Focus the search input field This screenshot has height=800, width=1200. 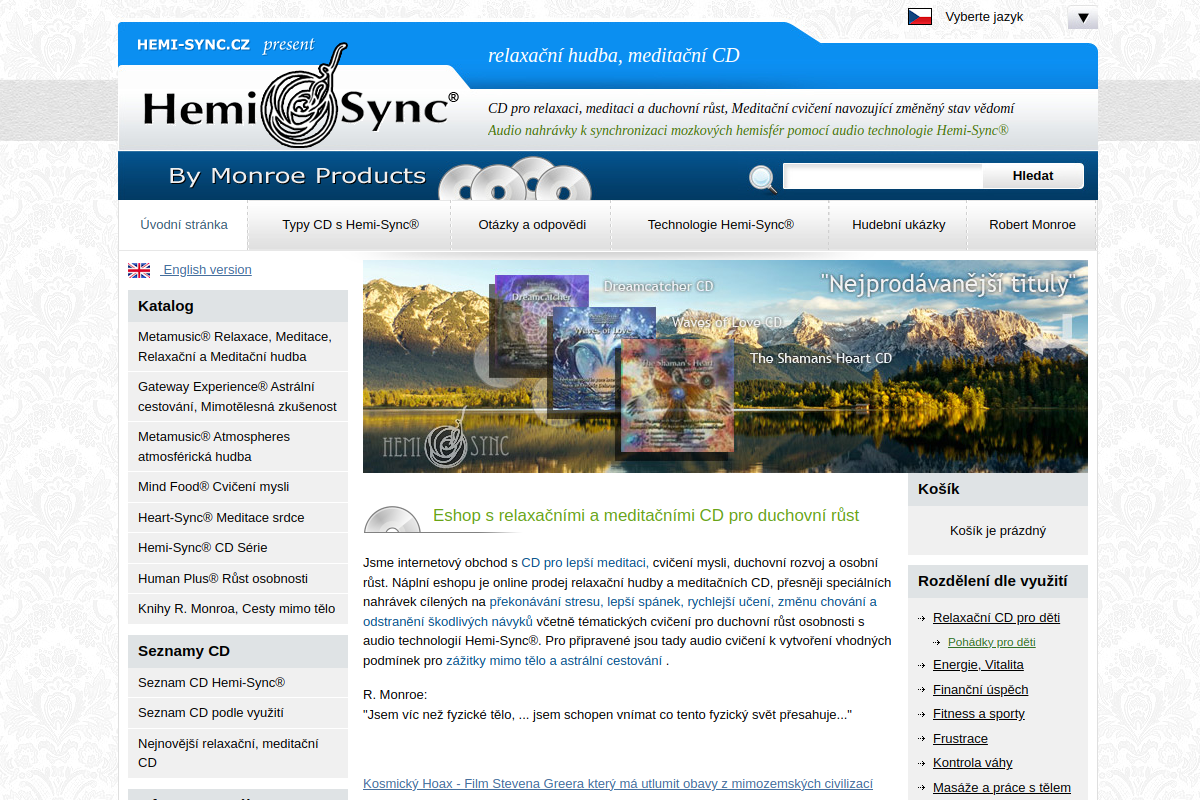point(883,176)
